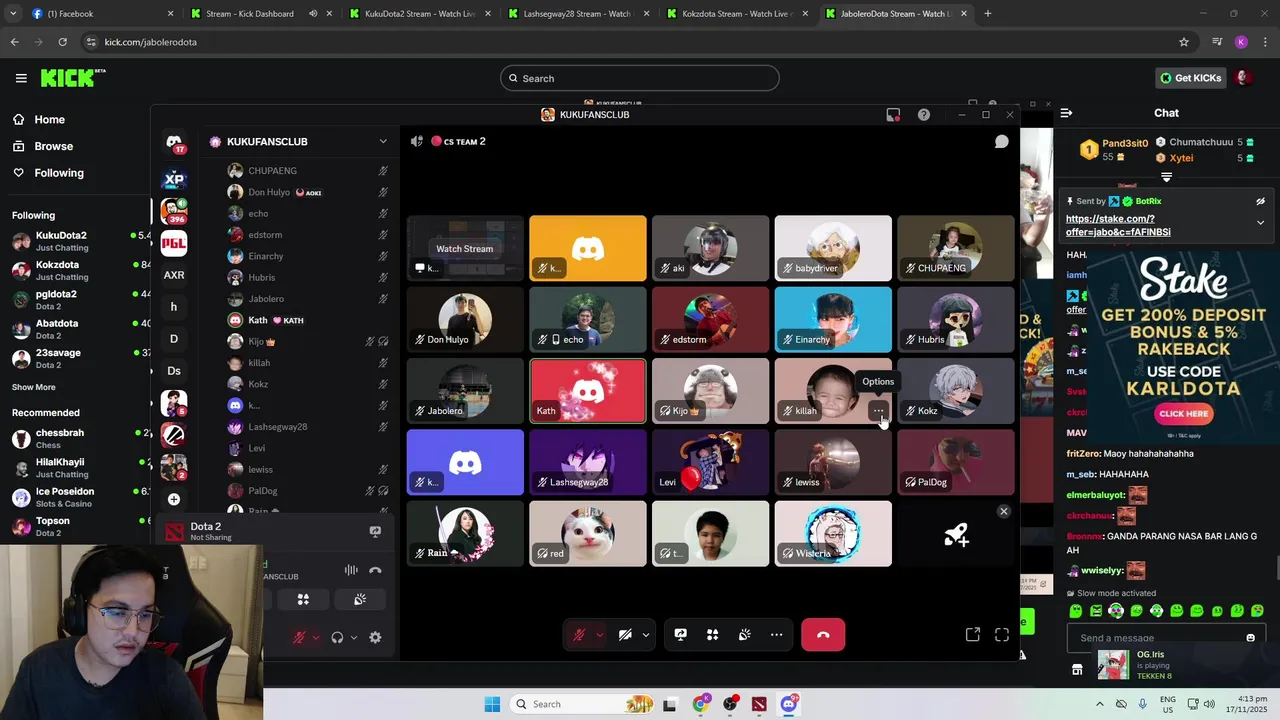This screenshot has height=720, width=1280.
Task: Open mic dropdown arrow in the user panel
Action: point(316,637)
